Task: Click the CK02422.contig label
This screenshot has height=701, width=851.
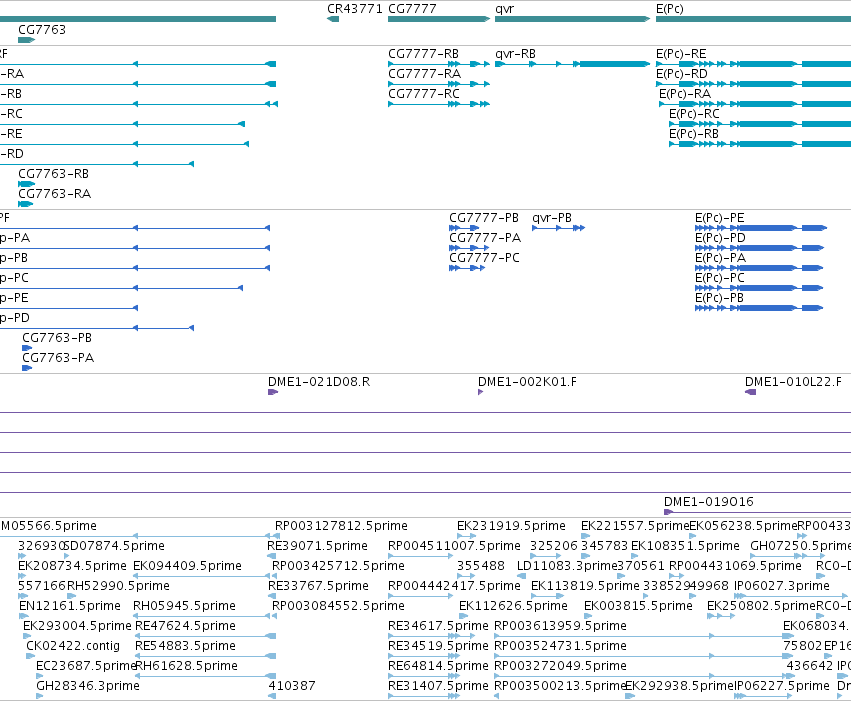Action: (73, 646)
